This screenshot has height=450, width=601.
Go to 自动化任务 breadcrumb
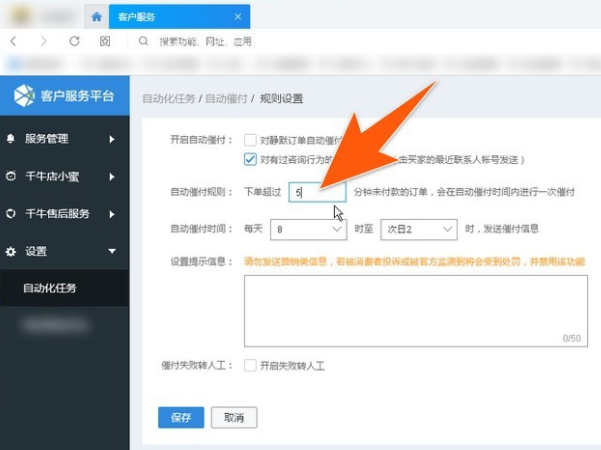click(x=169, y=99)
